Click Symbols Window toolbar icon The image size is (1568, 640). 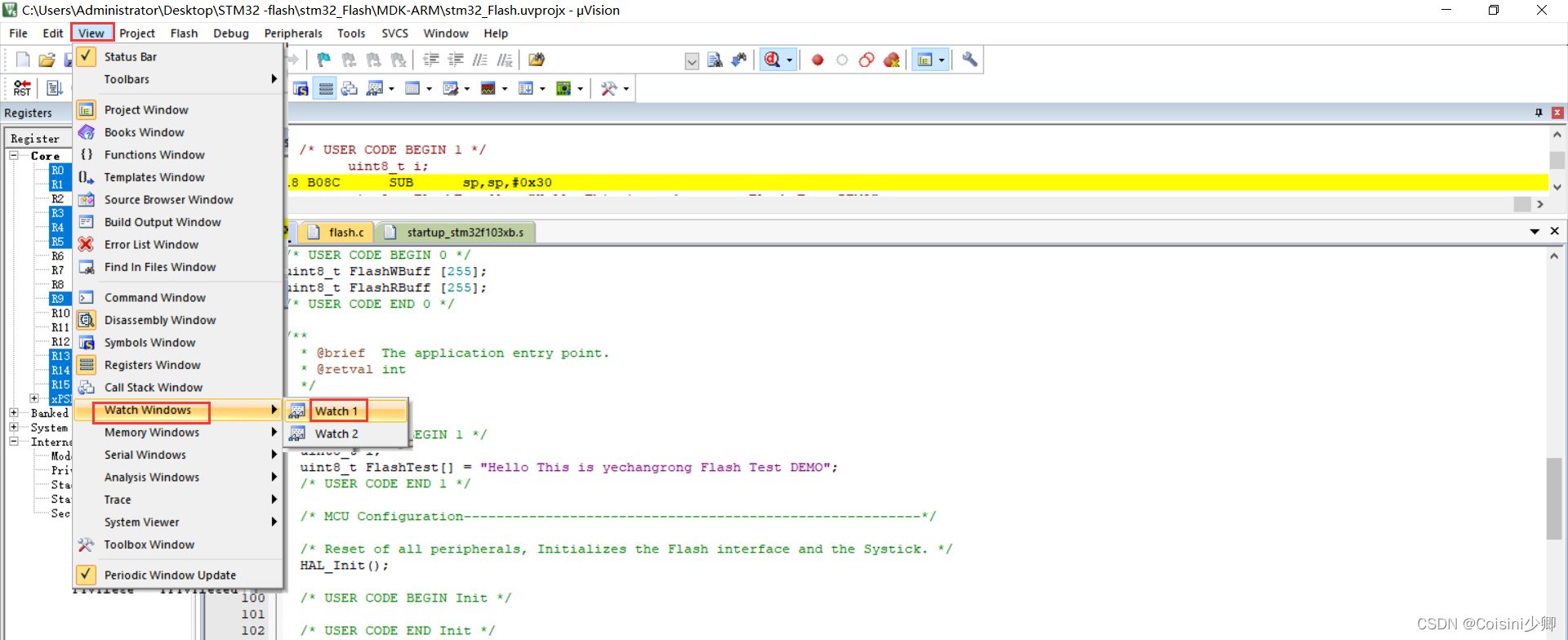(x=301, y=88)
